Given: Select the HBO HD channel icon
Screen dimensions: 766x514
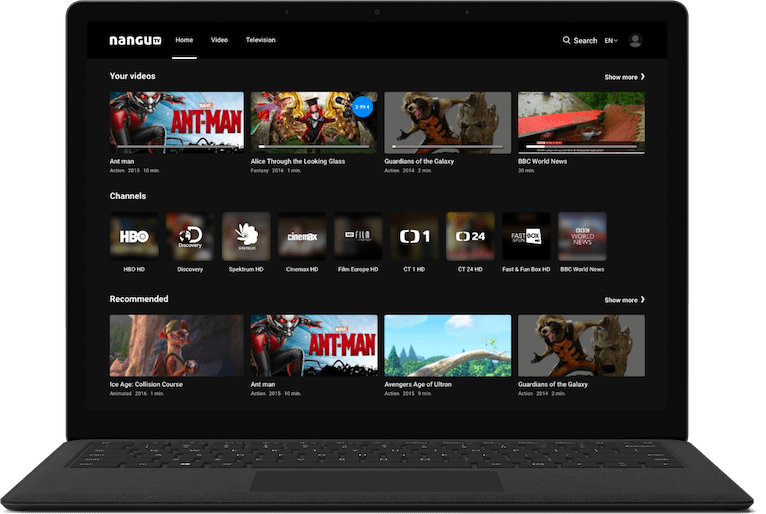Looking at the screenshot, I should coord(134,236).
